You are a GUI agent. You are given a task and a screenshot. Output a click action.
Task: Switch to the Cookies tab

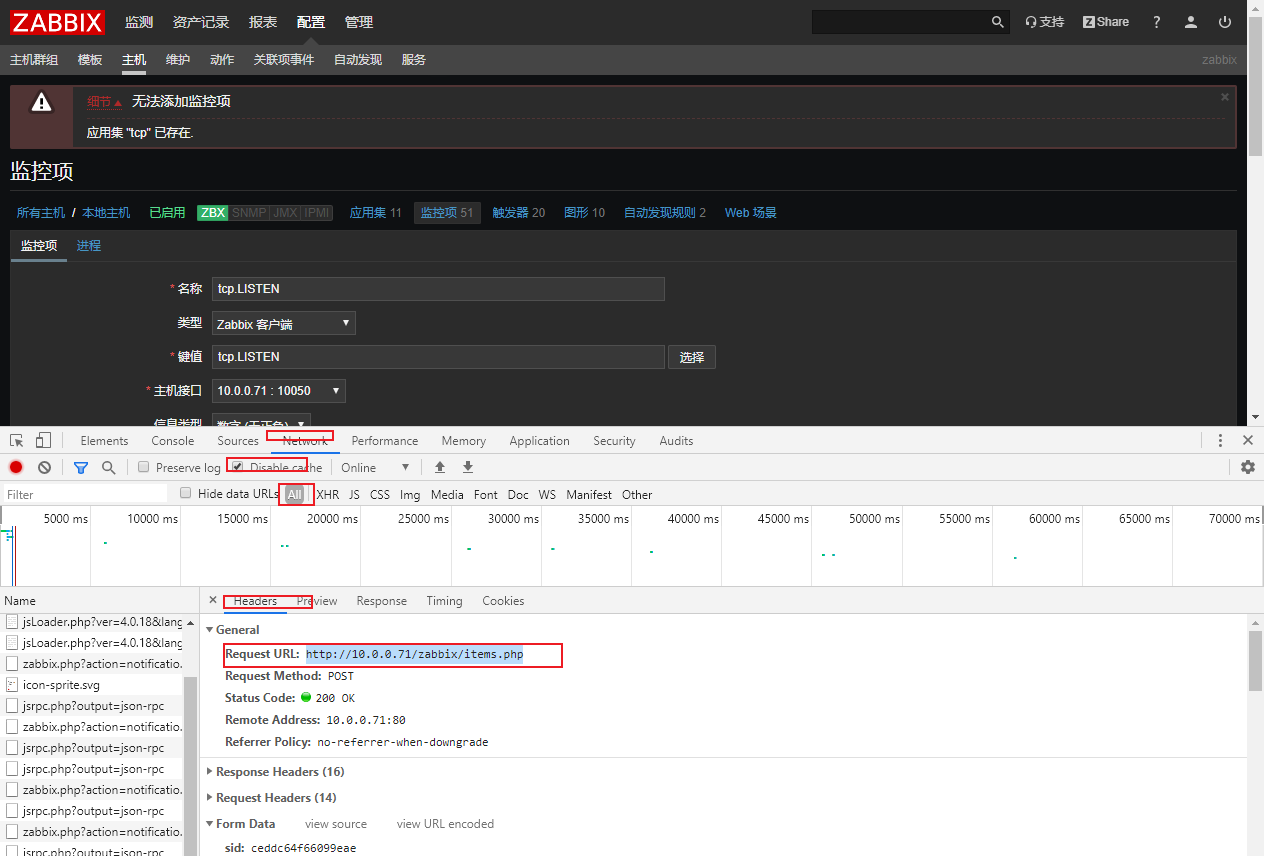coord(503,601)
